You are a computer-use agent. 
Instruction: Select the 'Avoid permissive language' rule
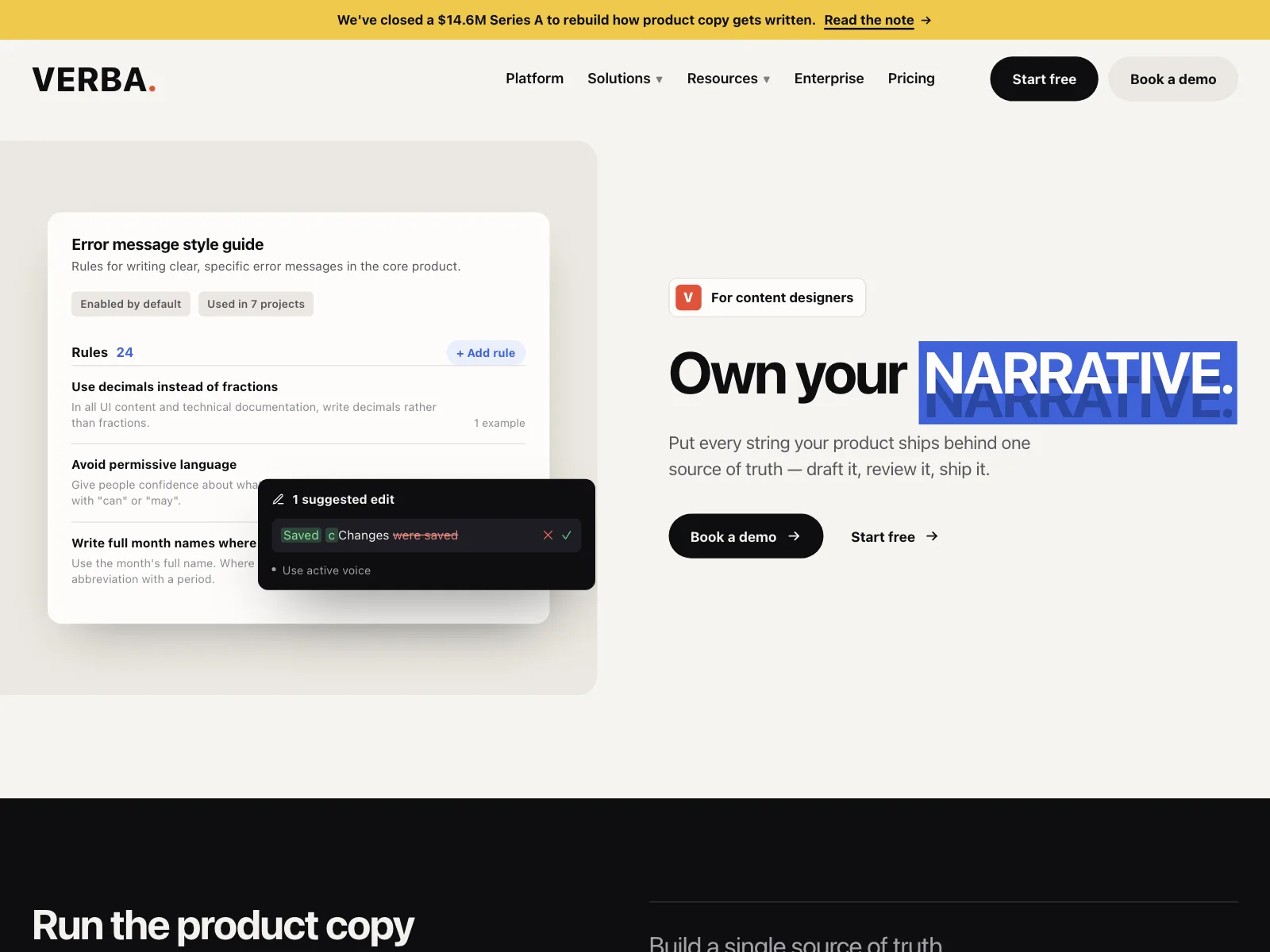[154, 464]
